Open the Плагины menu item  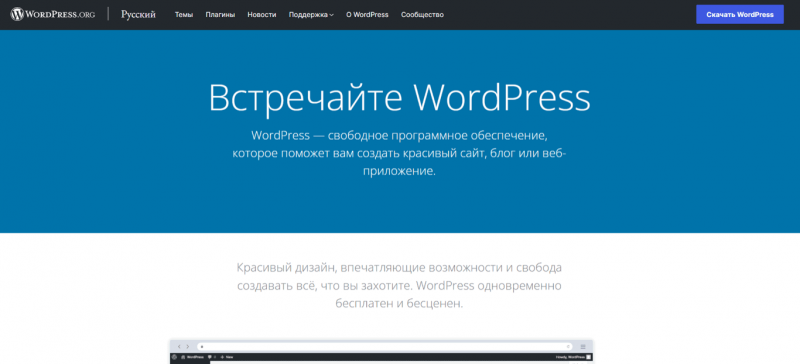(x=220, y=15)
